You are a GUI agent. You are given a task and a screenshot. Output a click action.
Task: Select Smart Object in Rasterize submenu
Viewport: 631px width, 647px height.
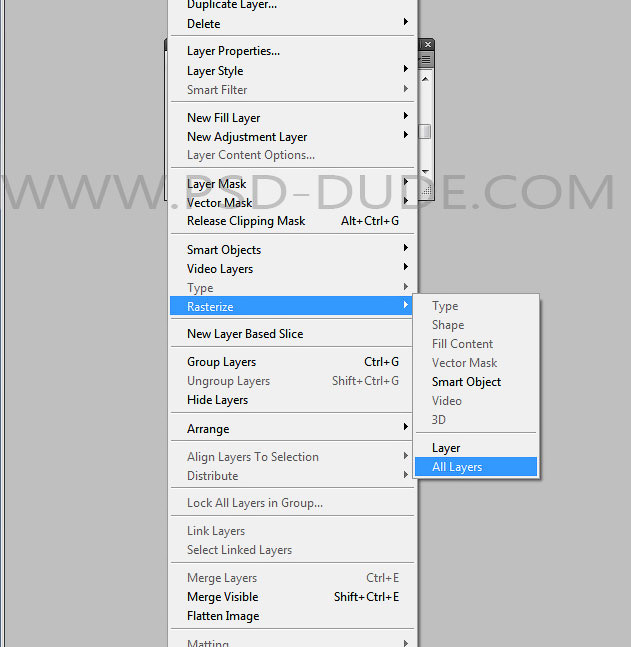pyautogui.click(x=466, y=382)
